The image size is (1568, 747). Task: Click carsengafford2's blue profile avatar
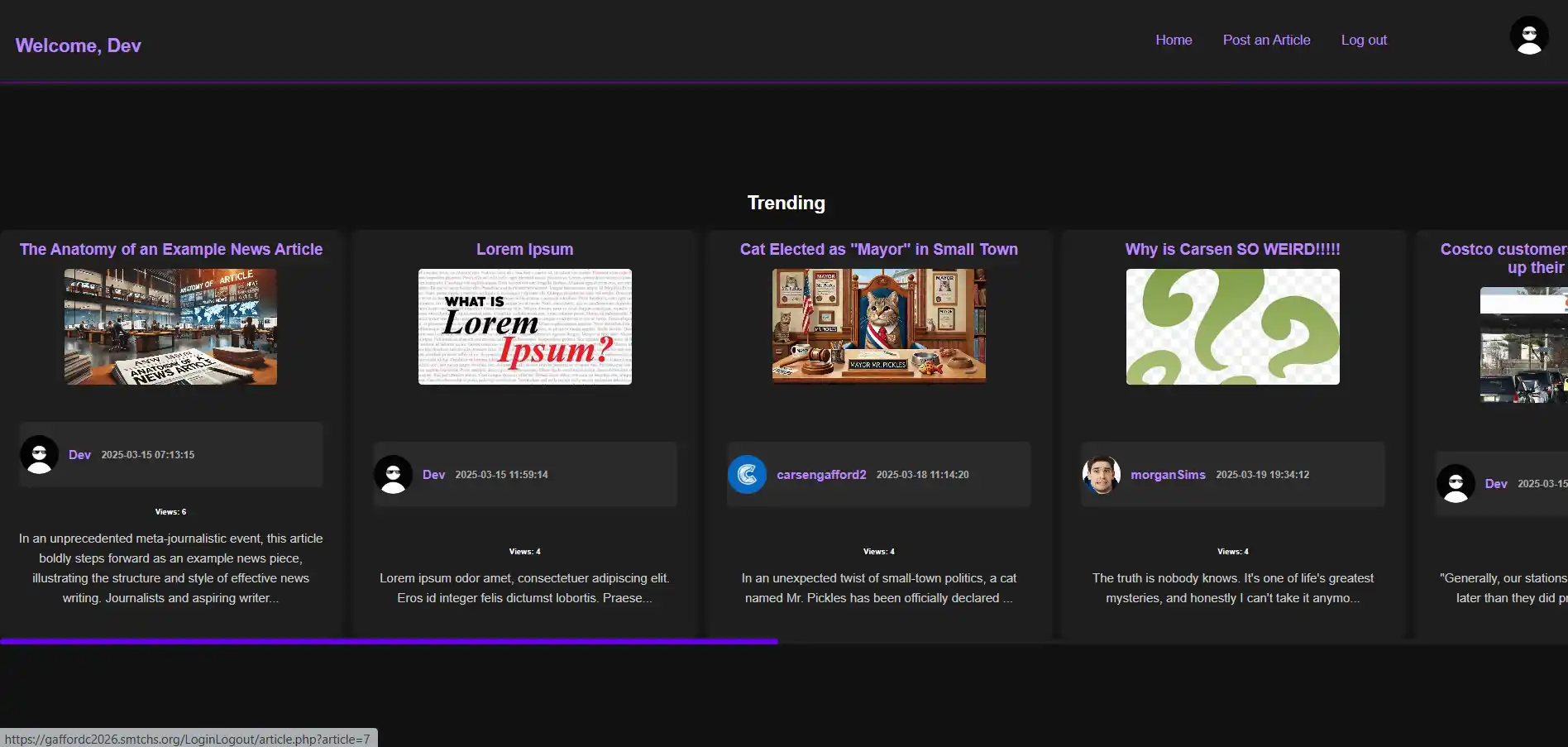(747, 475)
